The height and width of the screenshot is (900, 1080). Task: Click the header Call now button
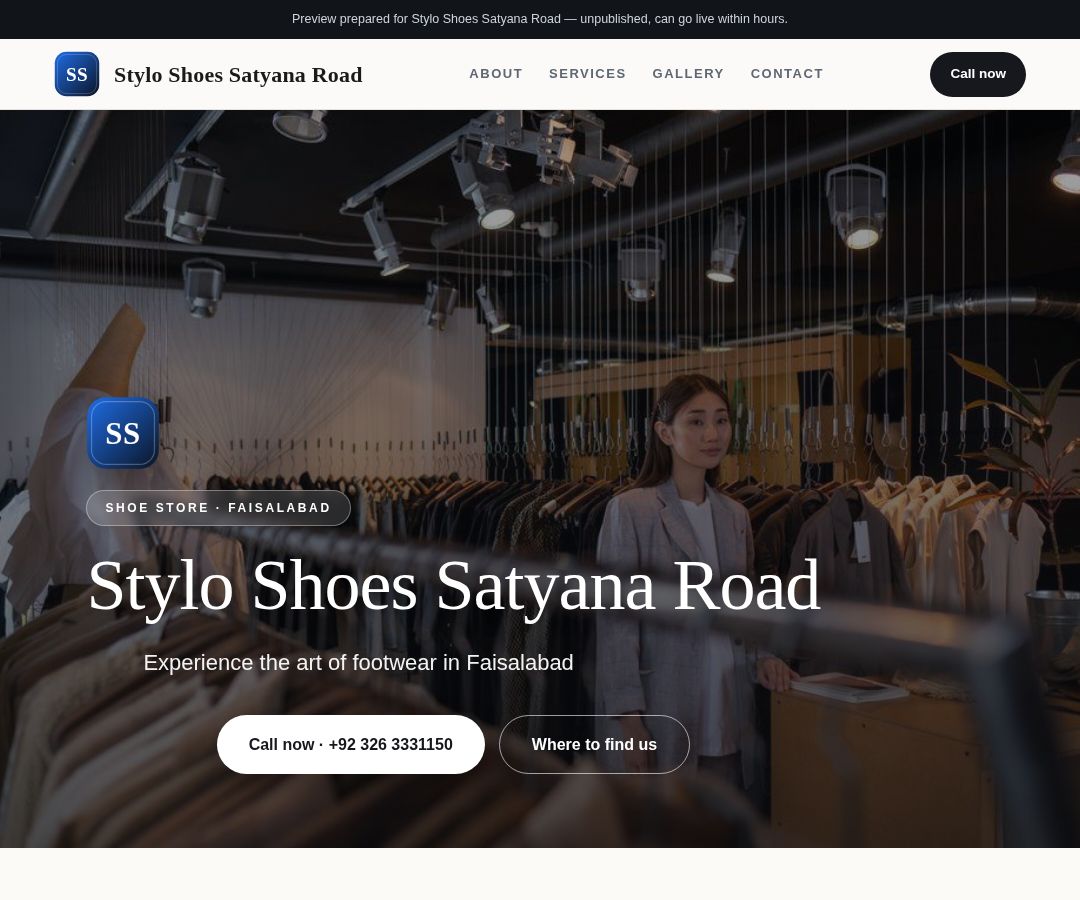point(977,74)
